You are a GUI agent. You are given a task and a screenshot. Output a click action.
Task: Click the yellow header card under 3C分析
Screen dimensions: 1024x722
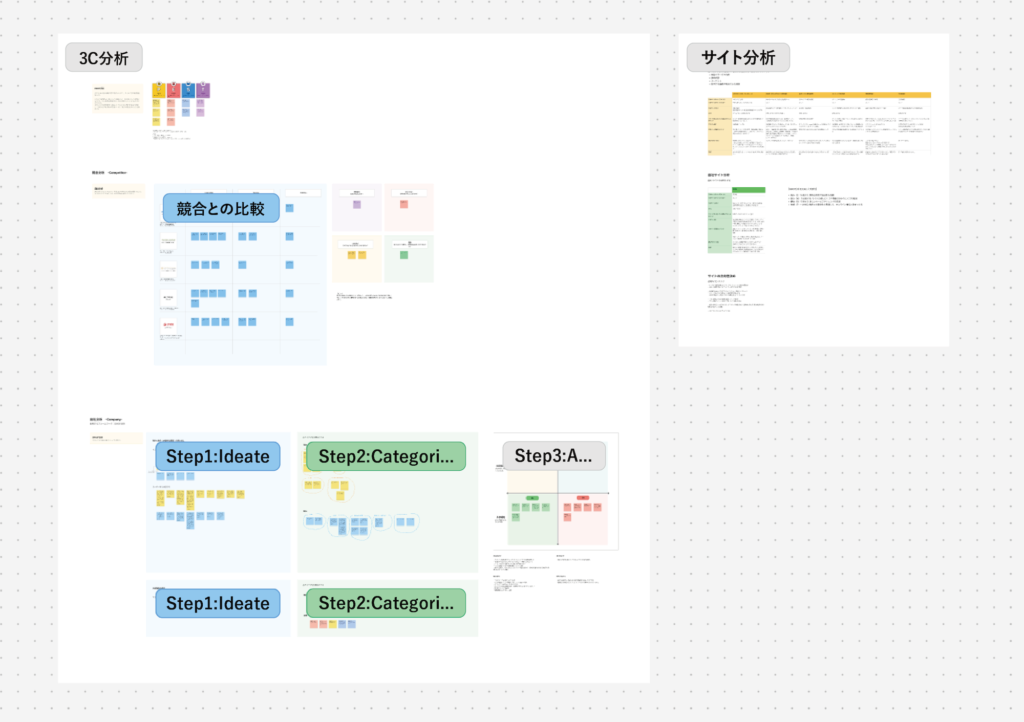(159, 89)
